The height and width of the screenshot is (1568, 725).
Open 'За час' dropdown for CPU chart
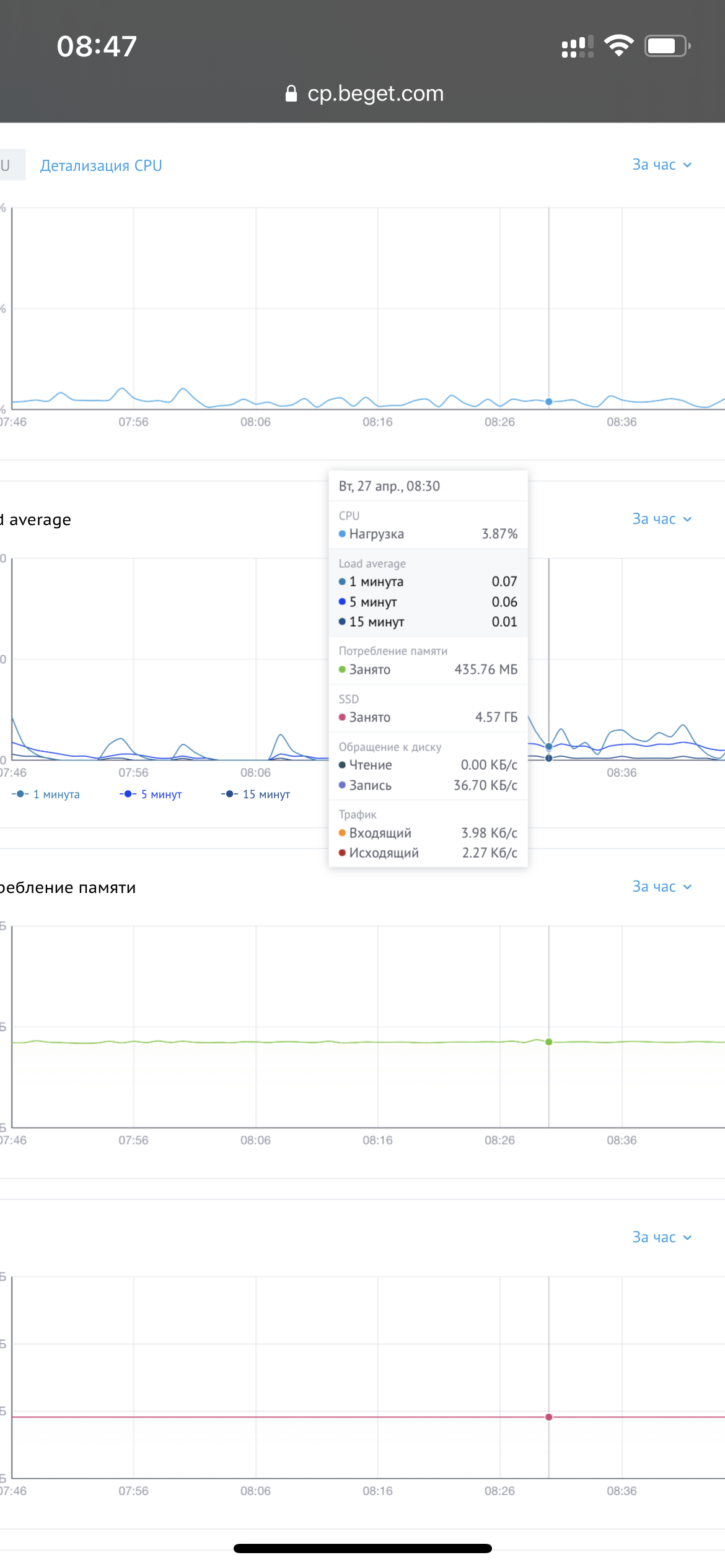(662, 165)
